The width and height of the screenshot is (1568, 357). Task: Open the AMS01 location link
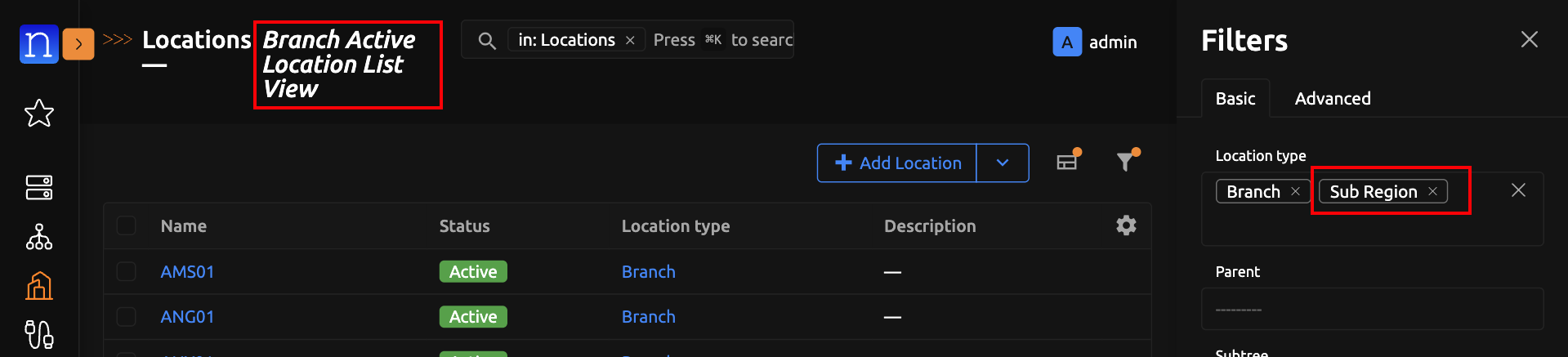[187, 272]
